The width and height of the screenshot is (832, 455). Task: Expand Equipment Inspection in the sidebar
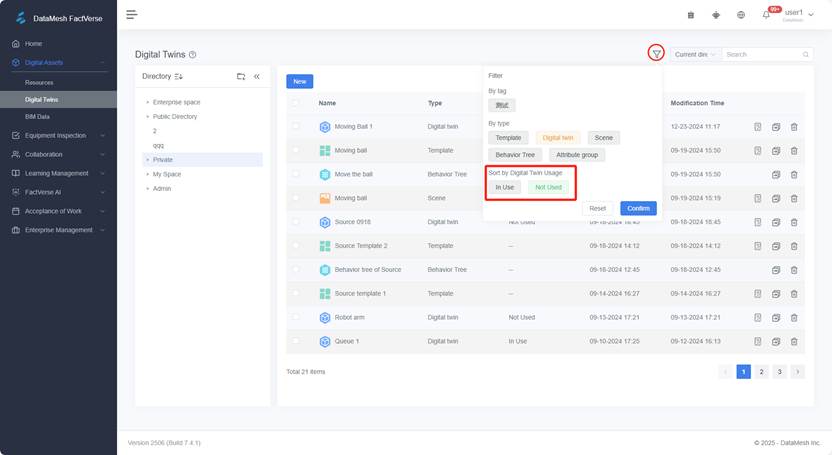58,135
